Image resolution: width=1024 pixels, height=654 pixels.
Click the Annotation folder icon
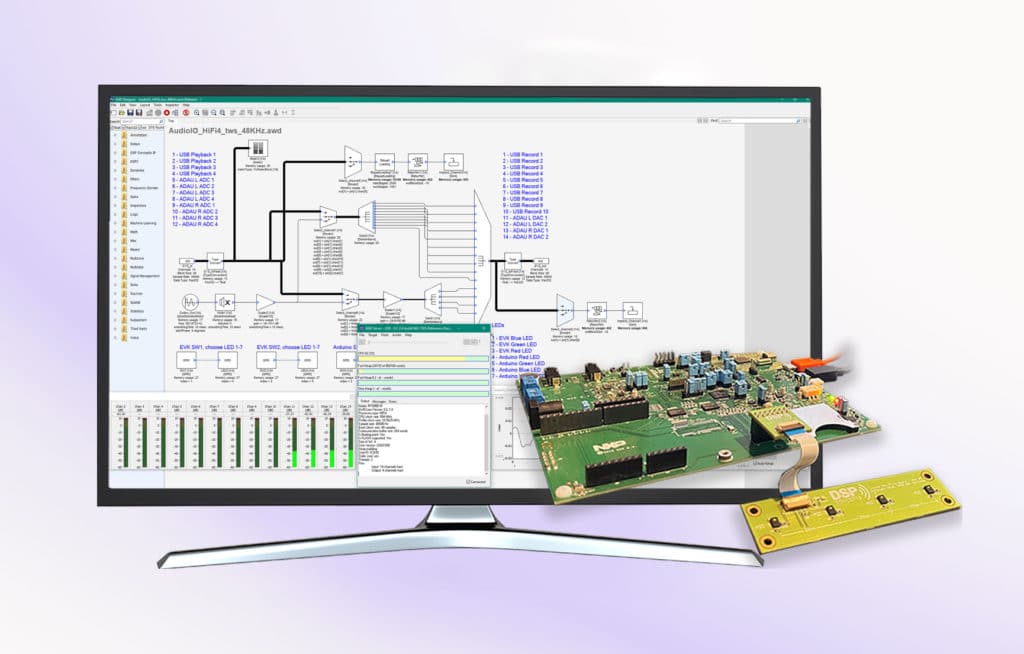(124, 135)
